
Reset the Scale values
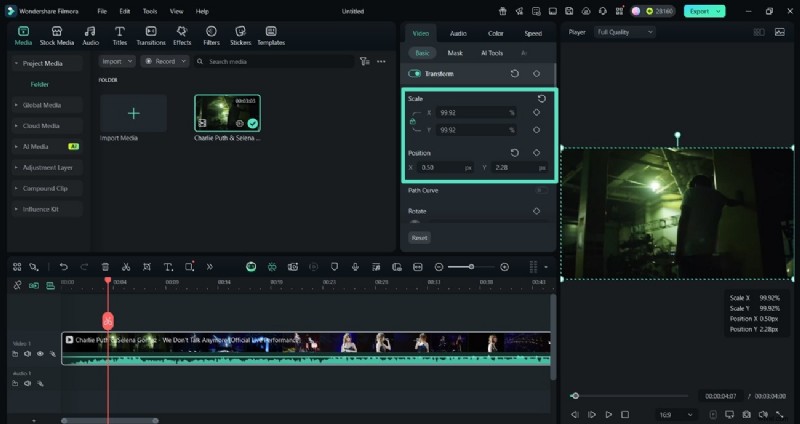point(541,99)
